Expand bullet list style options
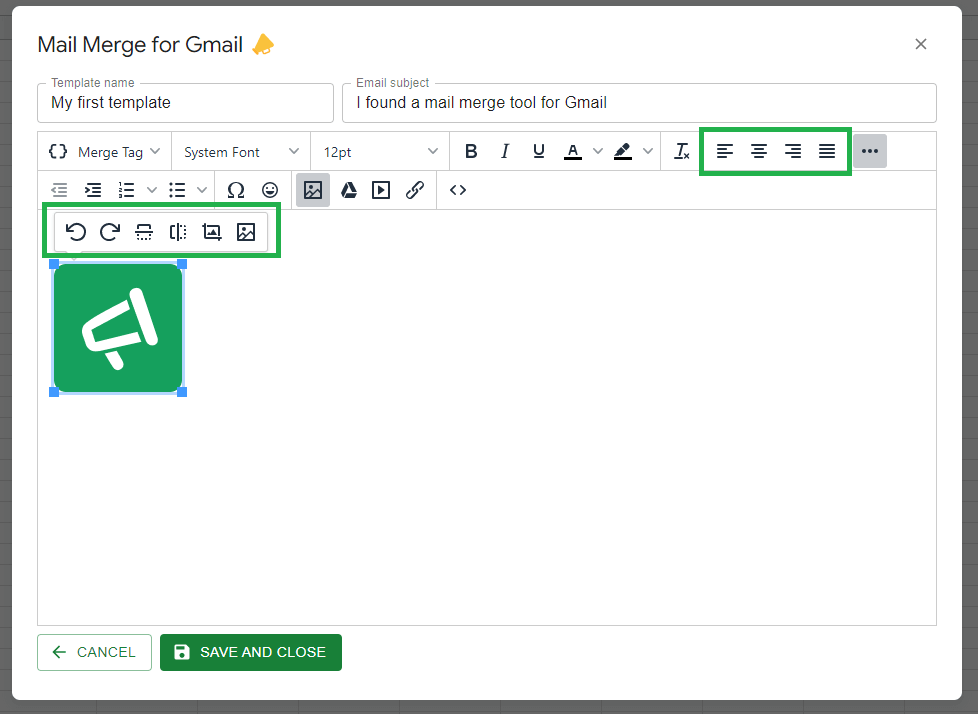 pyautogui.click(x=202, y=190)
